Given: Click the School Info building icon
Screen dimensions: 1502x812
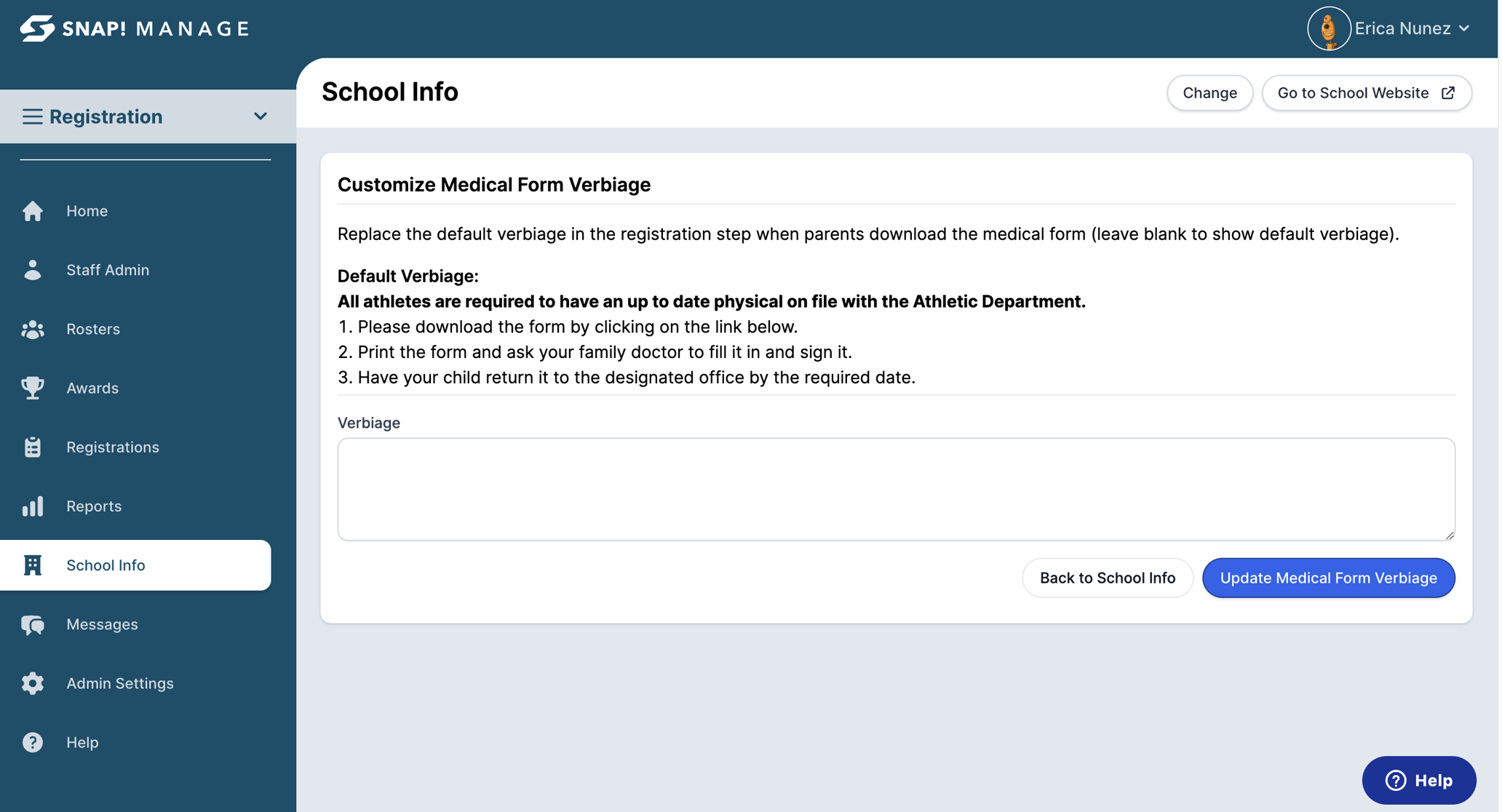Looking at the screenshot, I should (x=33, y=565).
